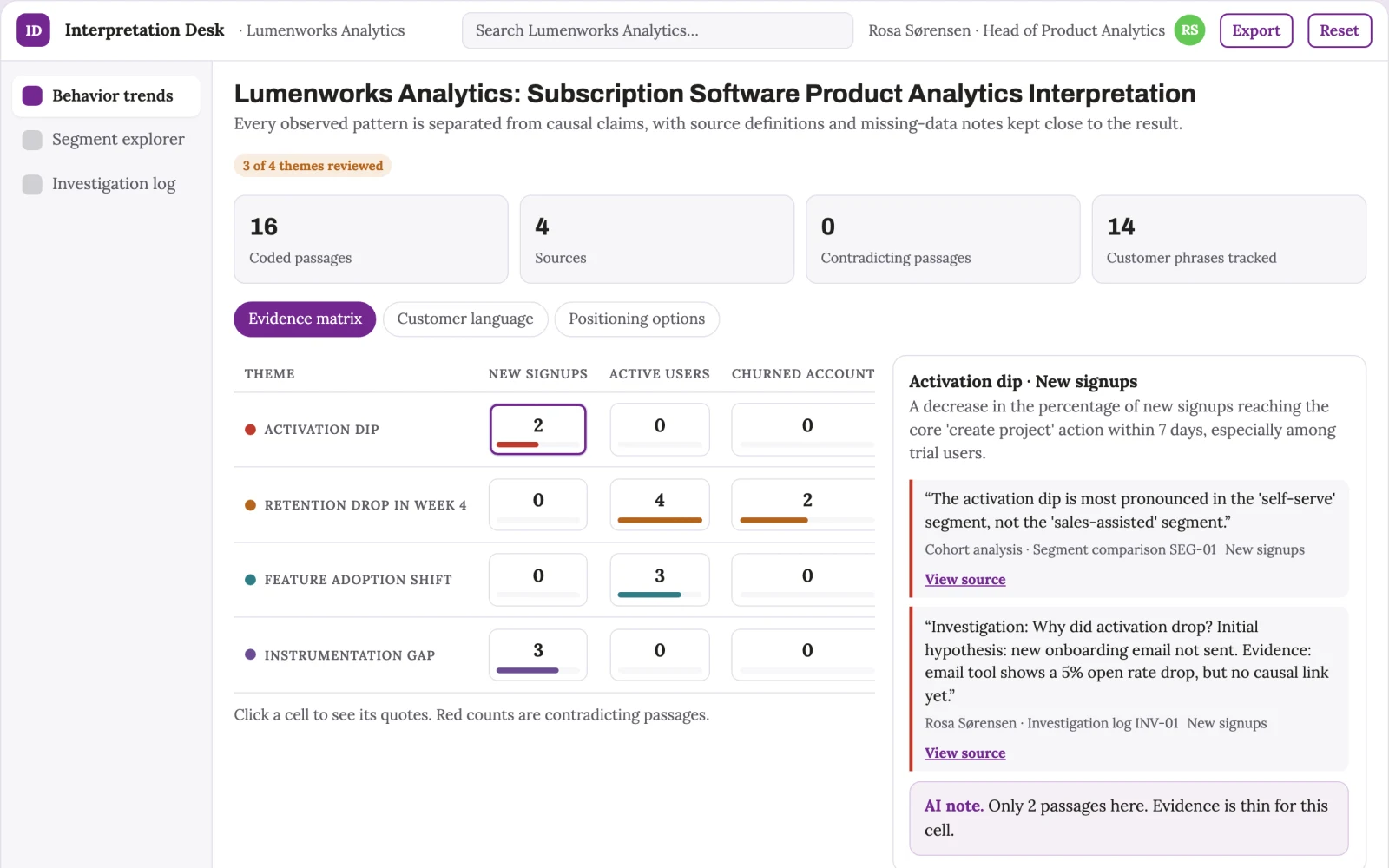Select Instrumentation gap New signups cell
Image resolution: width=1389 pixels, height=868 pixels.
coord(538,654)
